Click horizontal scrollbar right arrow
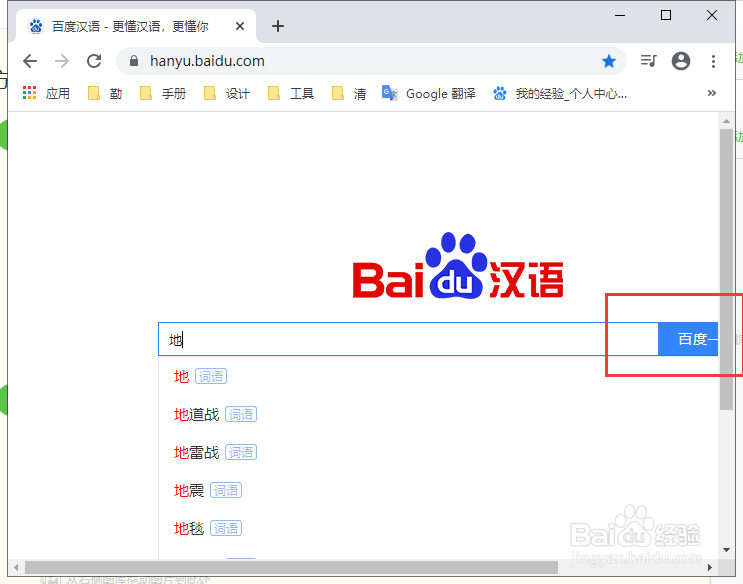 (x=710, y=567)
